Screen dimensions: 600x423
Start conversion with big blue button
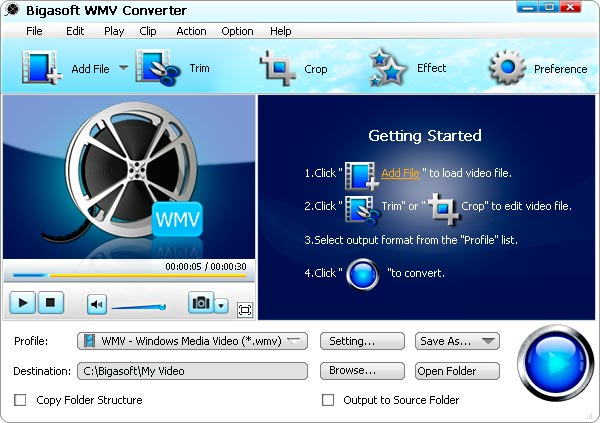[555, 363]
